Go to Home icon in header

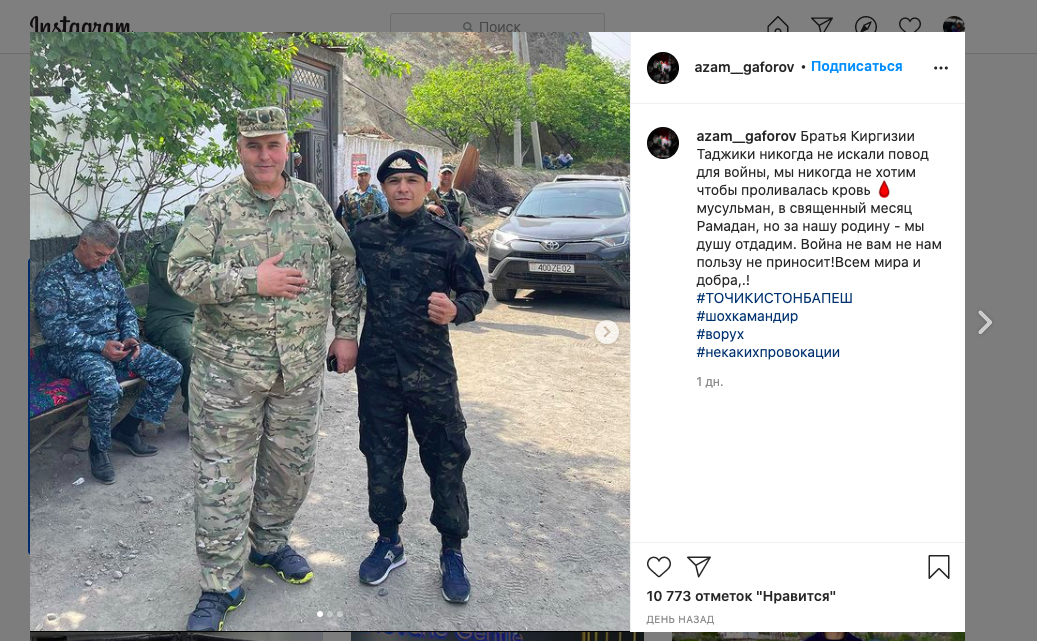[x=778, y=26]
